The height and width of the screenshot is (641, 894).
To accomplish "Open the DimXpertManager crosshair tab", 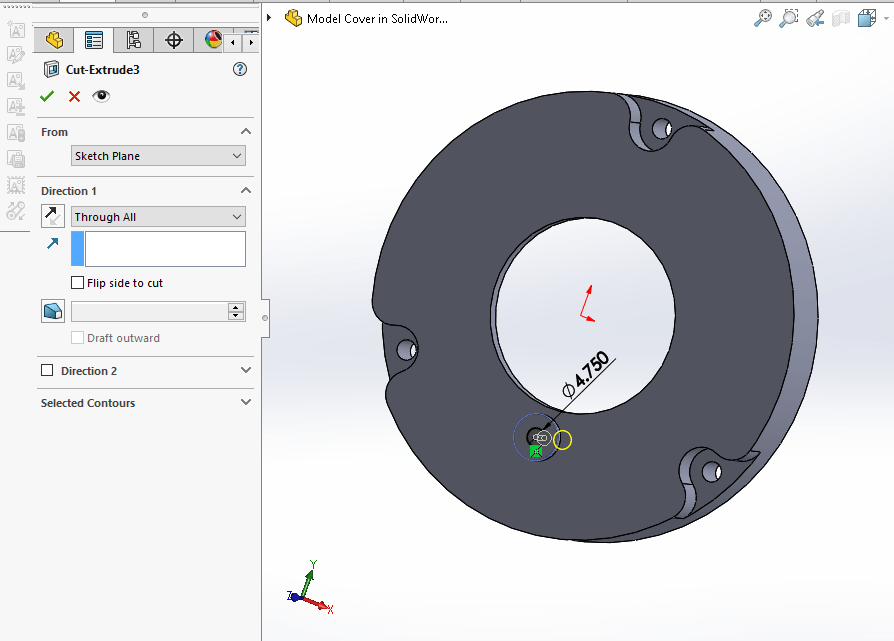I will point(174,40).
